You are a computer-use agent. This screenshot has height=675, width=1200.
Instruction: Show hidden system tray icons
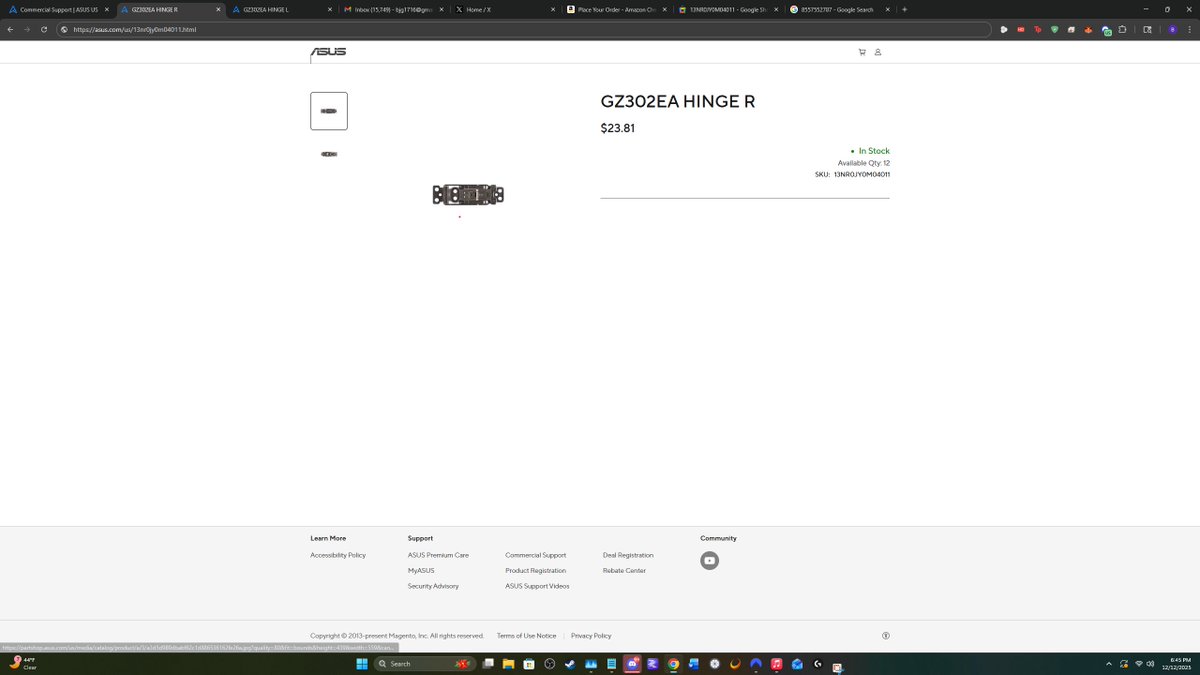pyautogui.click(x=1108, y=664)
